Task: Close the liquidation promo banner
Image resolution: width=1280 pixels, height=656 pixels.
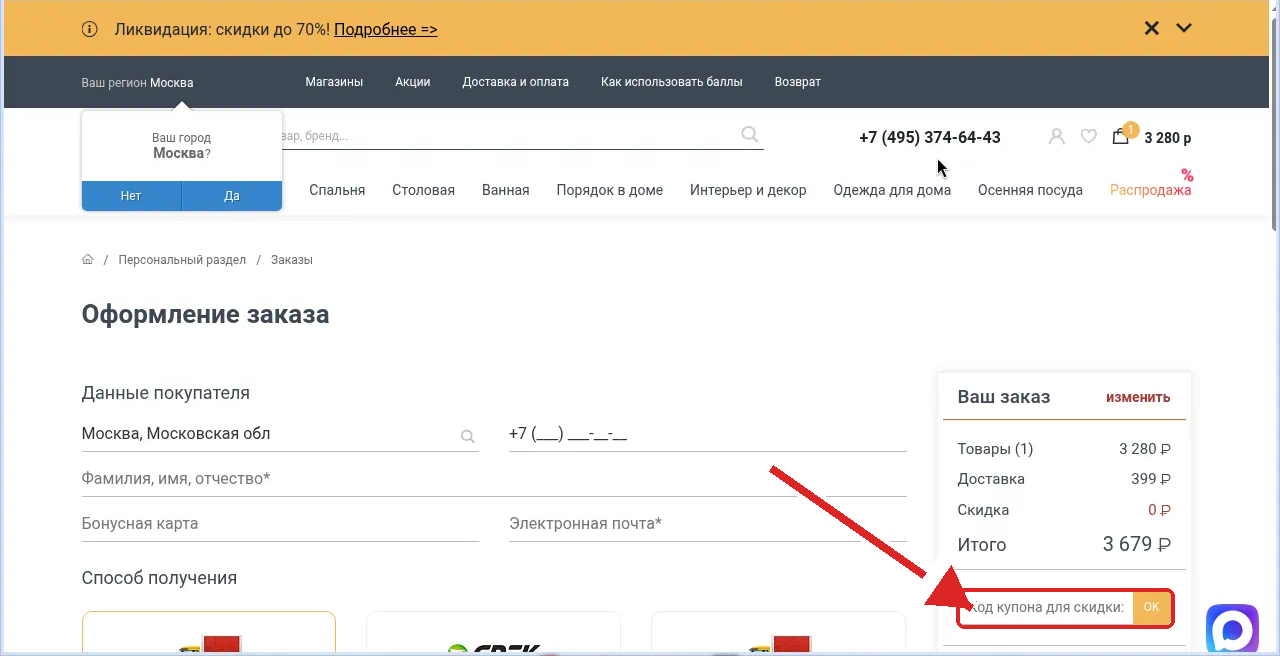Action: [x=1152, y=28]
